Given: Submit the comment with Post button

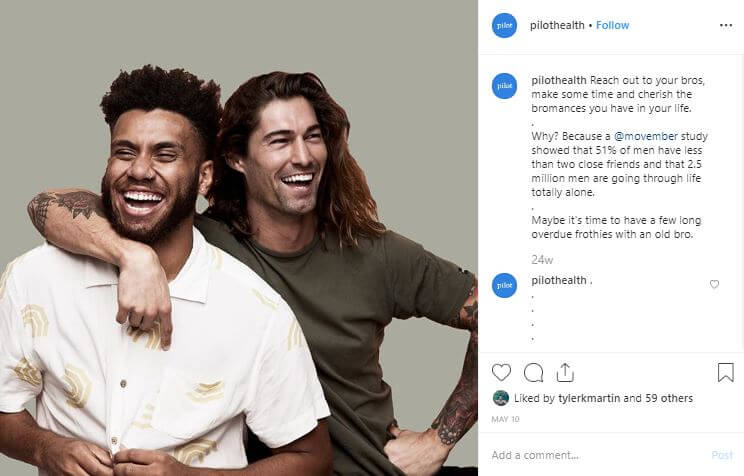Looking at the screenshot, I should click(x=722, y=455).
